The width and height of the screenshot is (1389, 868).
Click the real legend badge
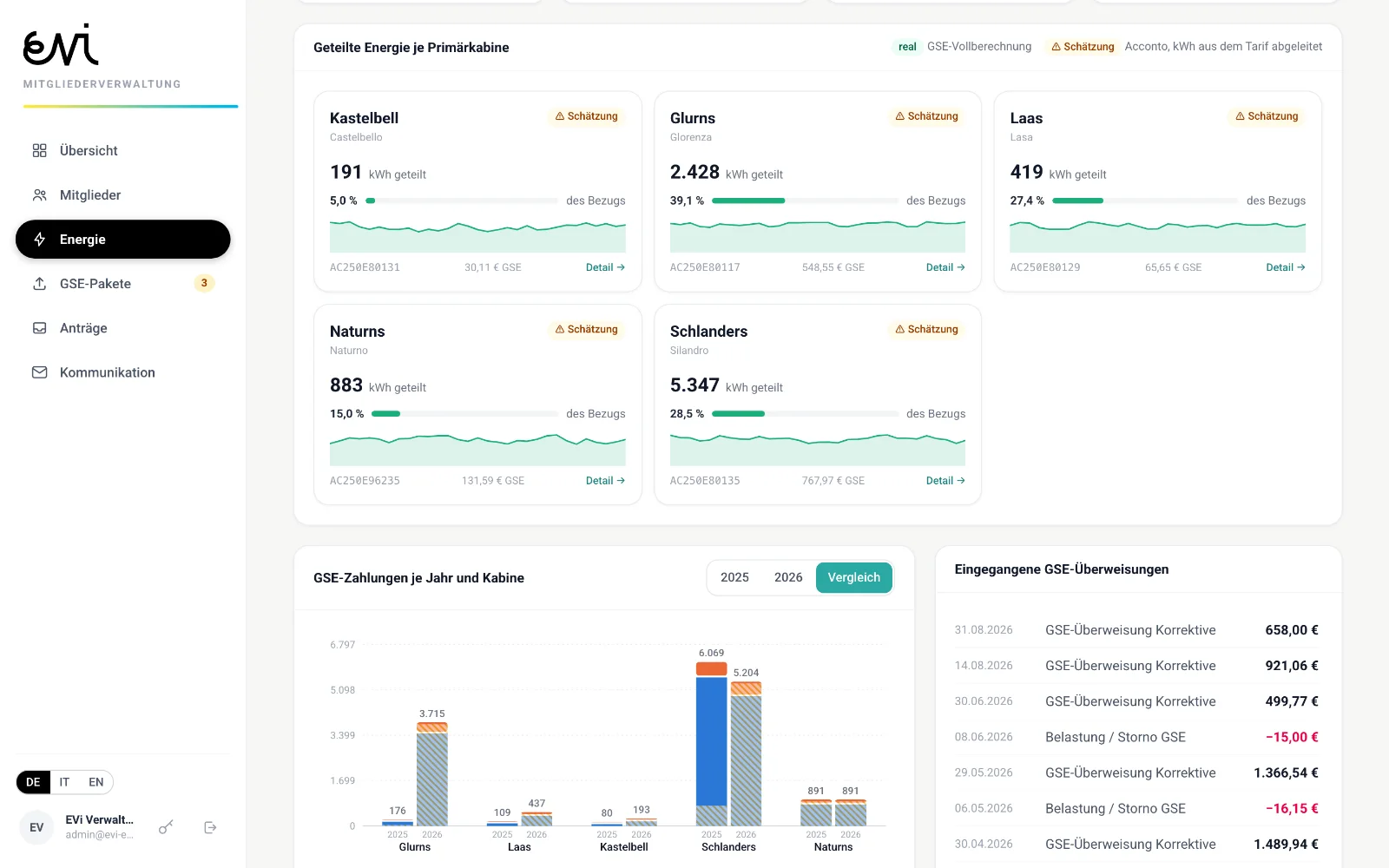(x=907, y=47)
